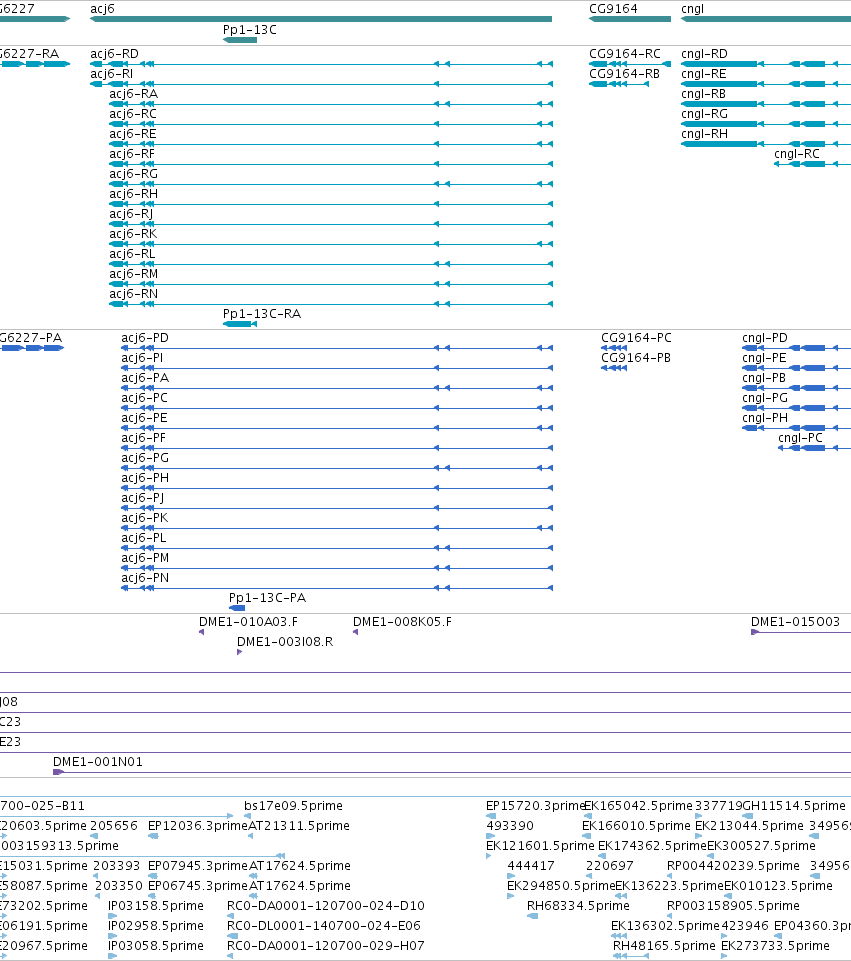
Task: Click the 205656 EST label
Action: click(116, 826)
